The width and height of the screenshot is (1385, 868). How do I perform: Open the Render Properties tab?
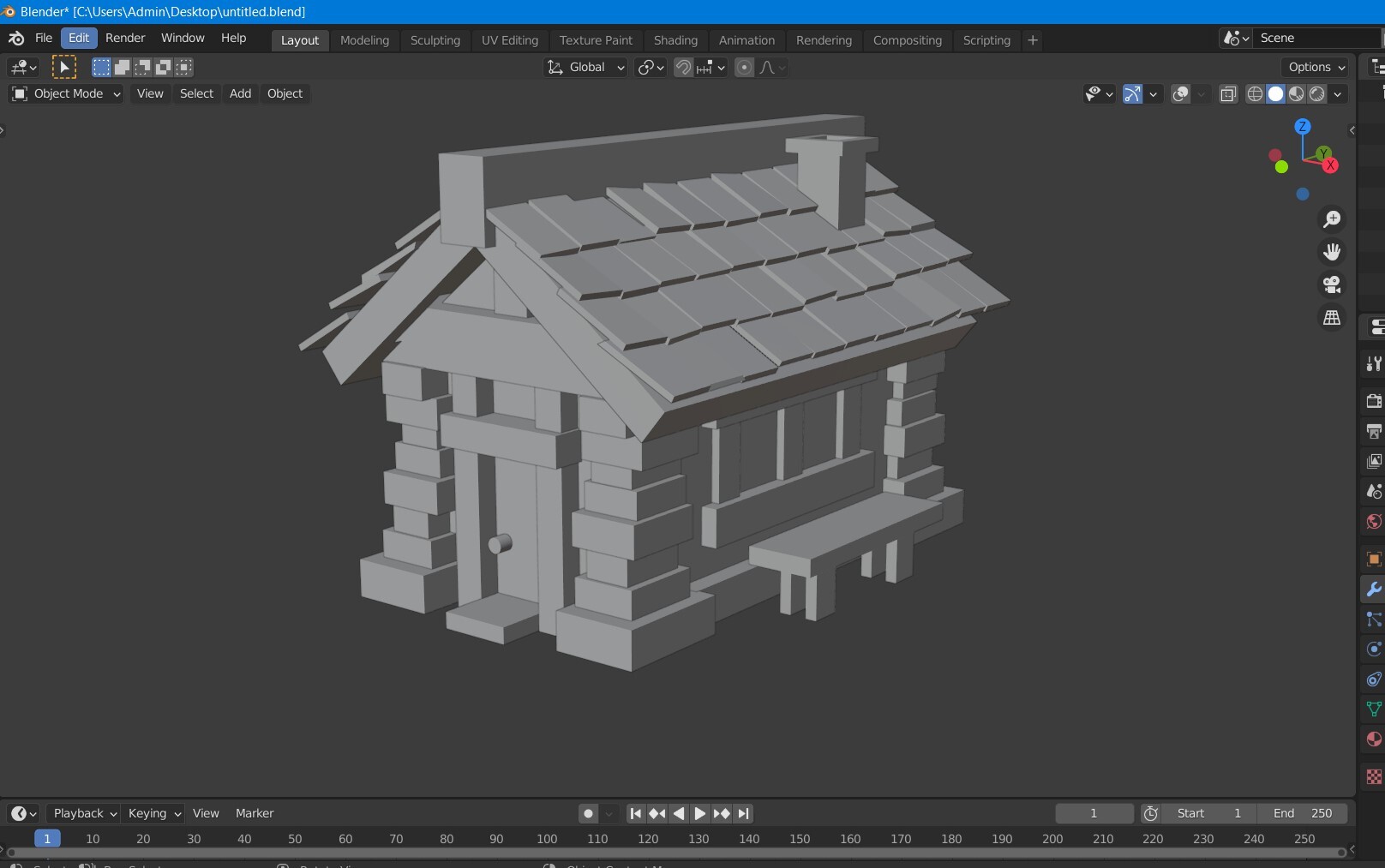(x=1373, y=400)
